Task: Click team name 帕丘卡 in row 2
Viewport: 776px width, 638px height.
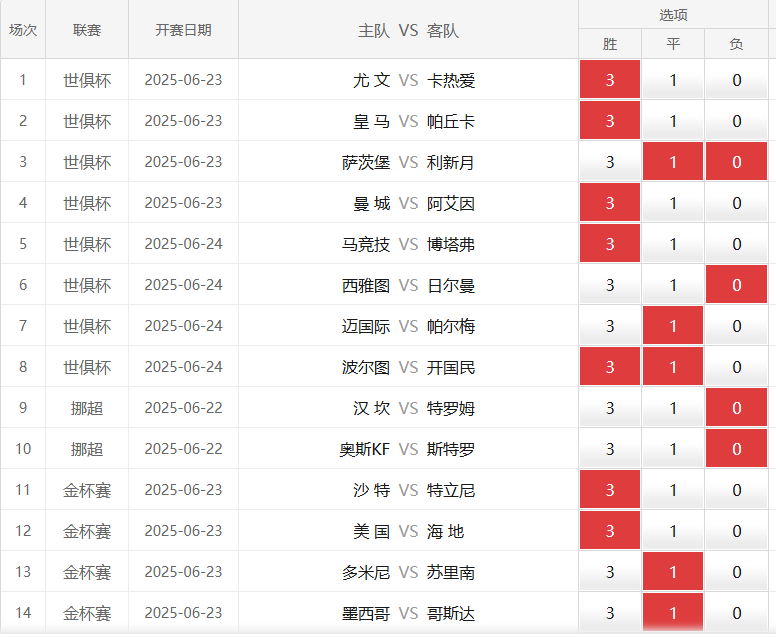Action: (x=451, y=121)
